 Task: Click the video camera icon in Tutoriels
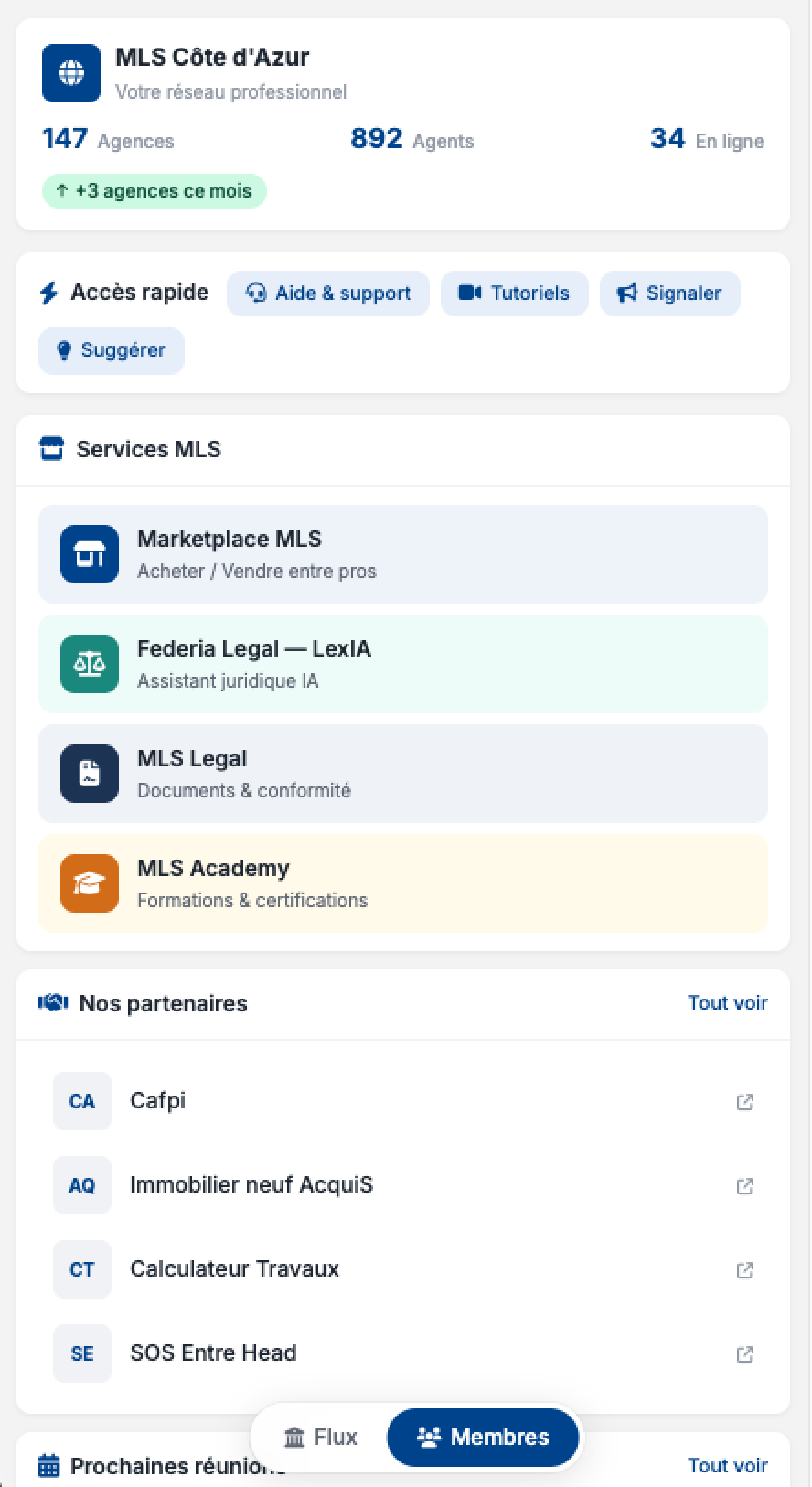point(470,293)
